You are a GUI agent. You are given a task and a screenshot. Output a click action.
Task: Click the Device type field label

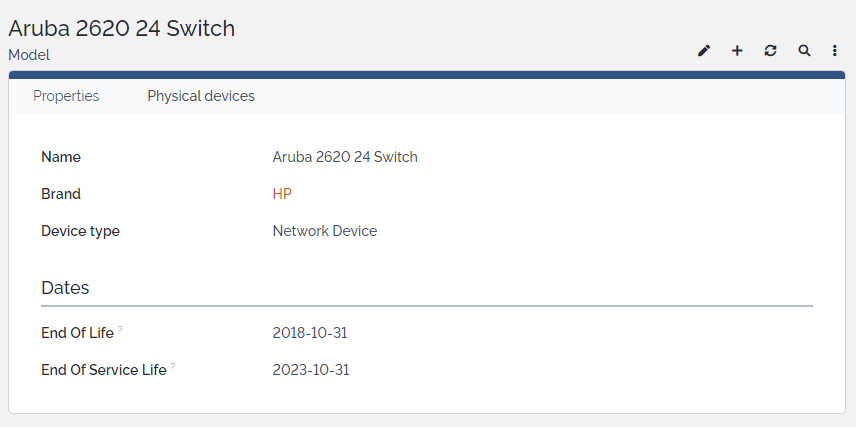[x=80, y=231]
